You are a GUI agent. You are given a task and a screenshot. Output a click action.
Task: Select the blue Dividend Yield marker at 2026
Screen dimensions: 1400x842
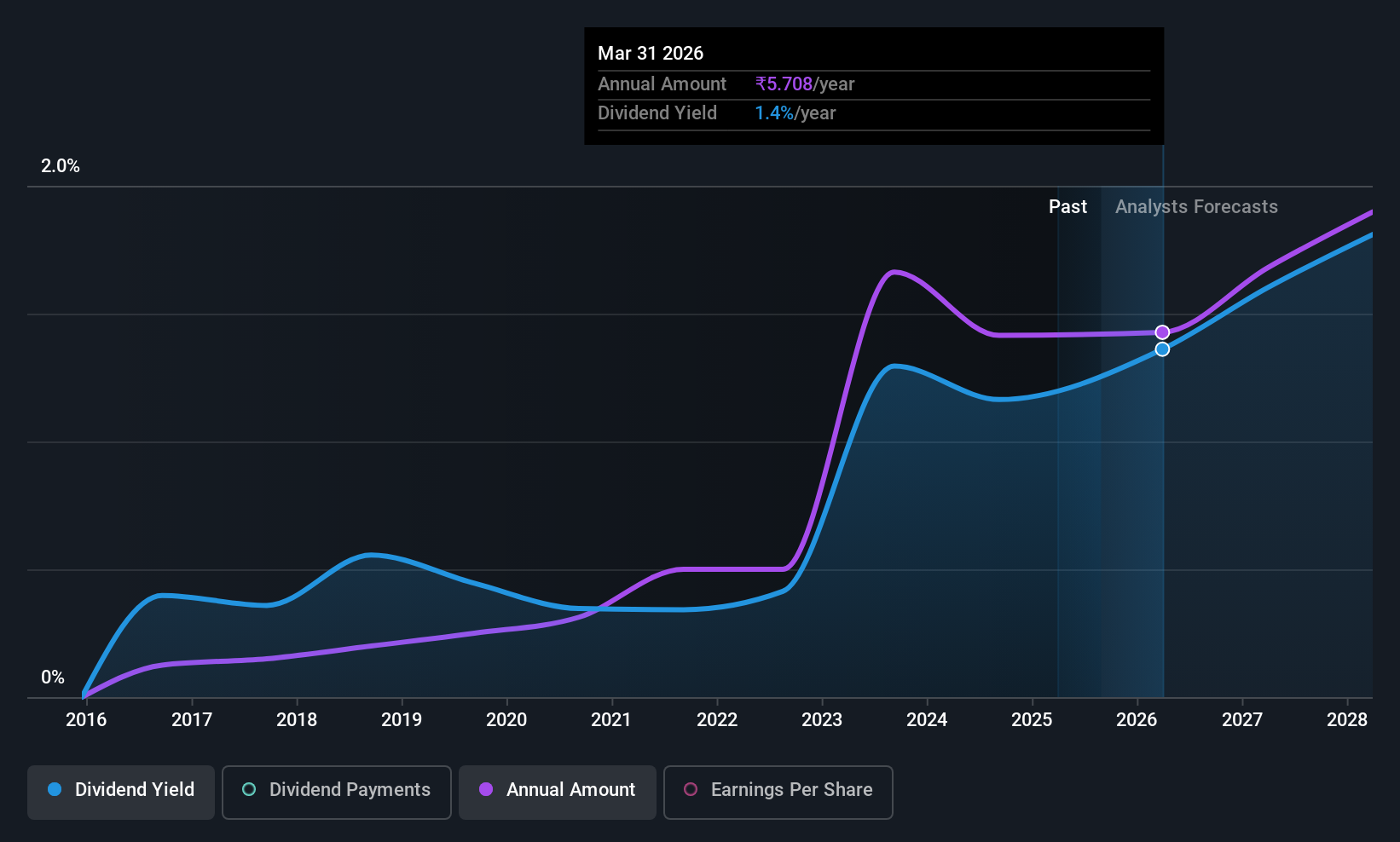tap(1162, 349)
